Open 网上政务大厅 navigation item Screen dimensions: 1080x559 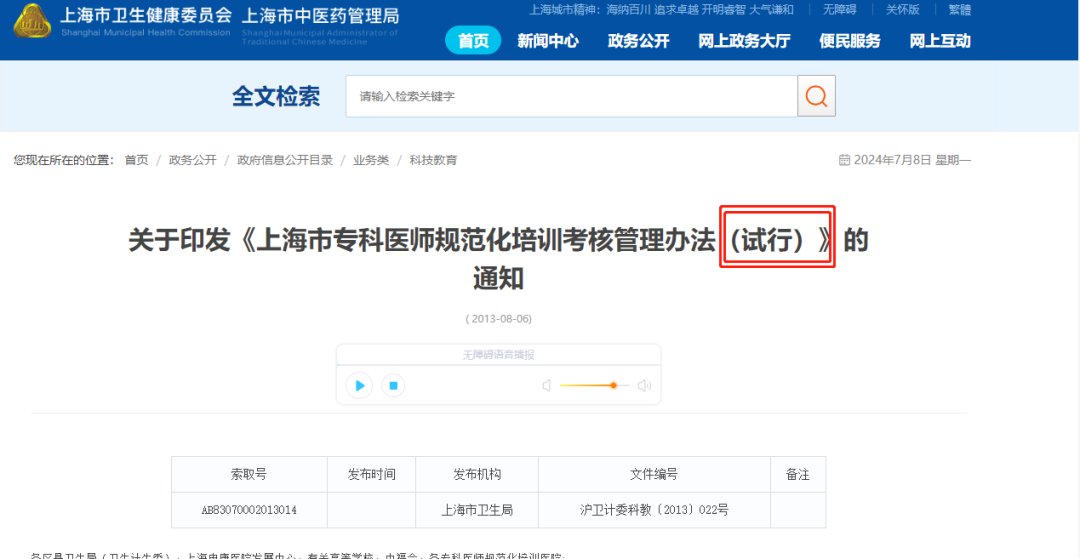[744, 41]
